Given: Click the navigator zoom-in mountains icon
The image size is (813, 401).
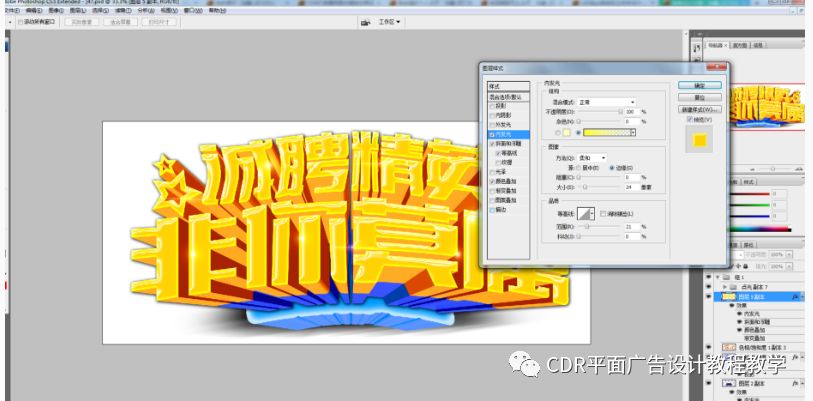Looking at the screenshot, I should tap(799, 169).
